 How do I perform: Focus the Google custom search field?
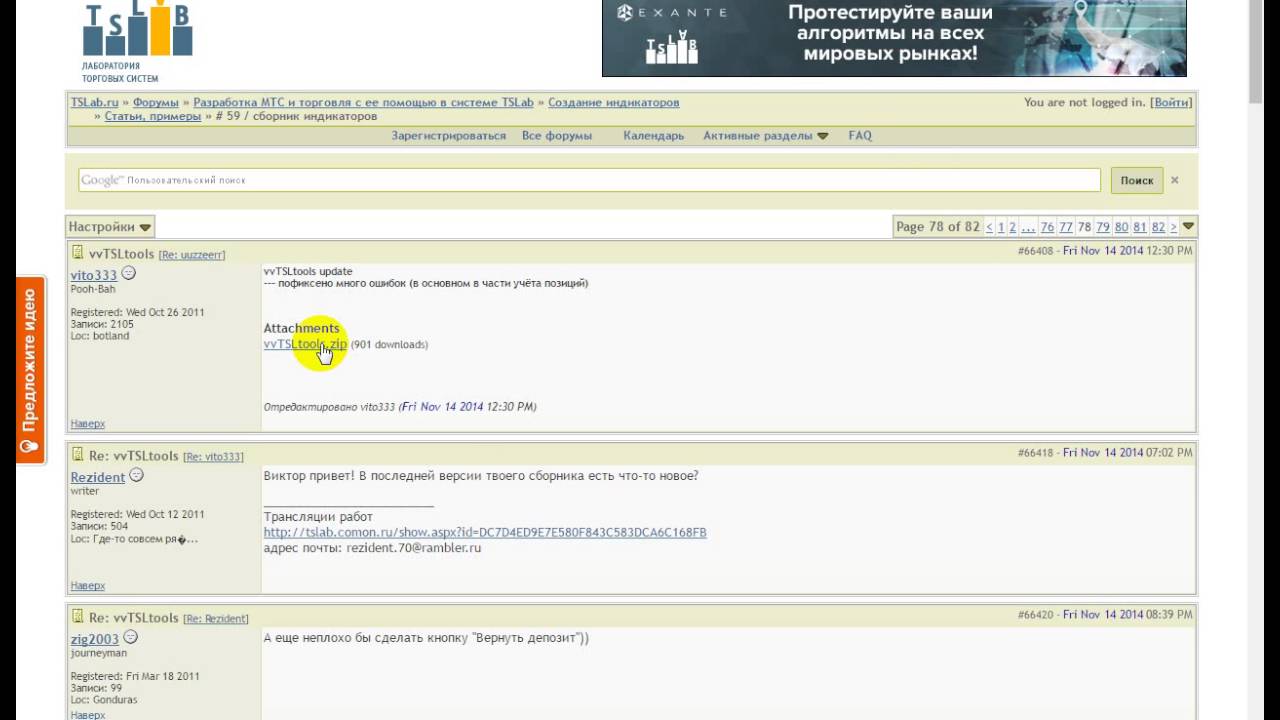[x=589, y=180]
